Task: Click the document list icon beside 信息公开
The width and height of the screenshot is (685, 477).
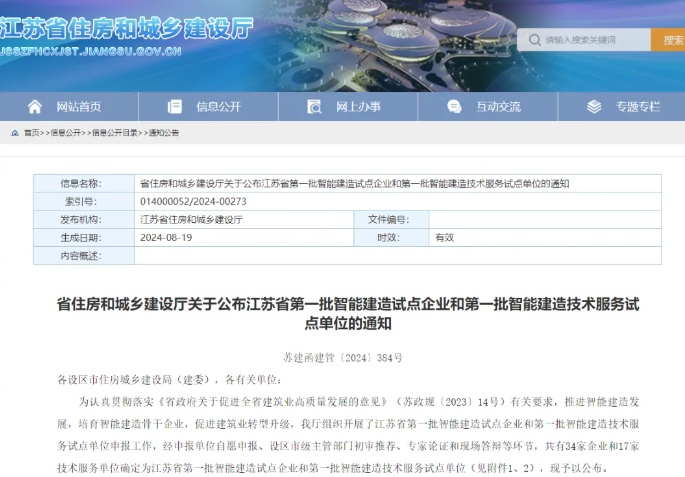Action: point(175,106)
